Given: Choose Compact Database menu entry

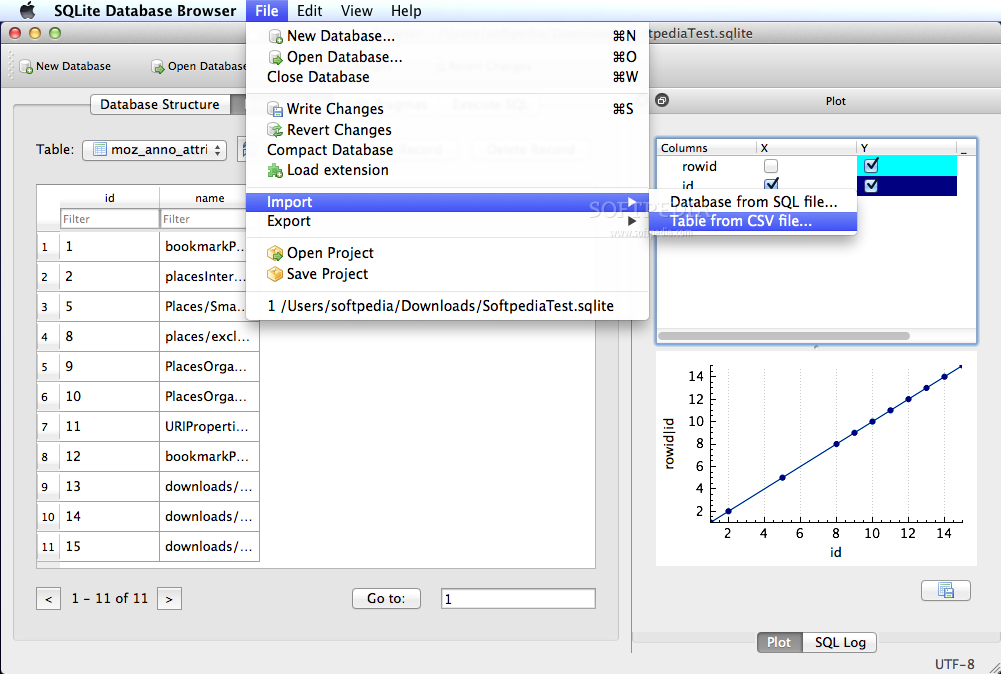Looking at the screenshot, I should 447,150.
